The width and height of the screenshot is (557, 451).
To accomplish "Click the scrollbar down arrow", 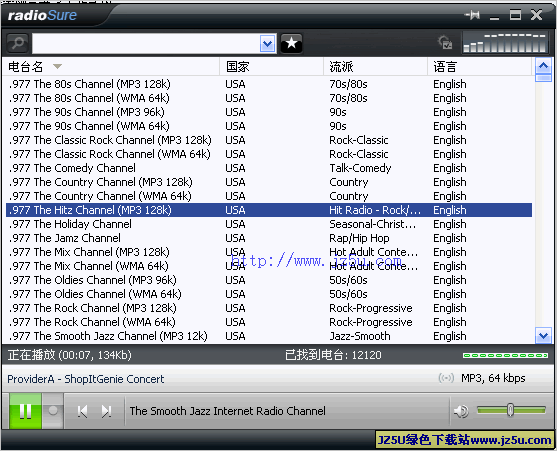I will pos(543,336).
